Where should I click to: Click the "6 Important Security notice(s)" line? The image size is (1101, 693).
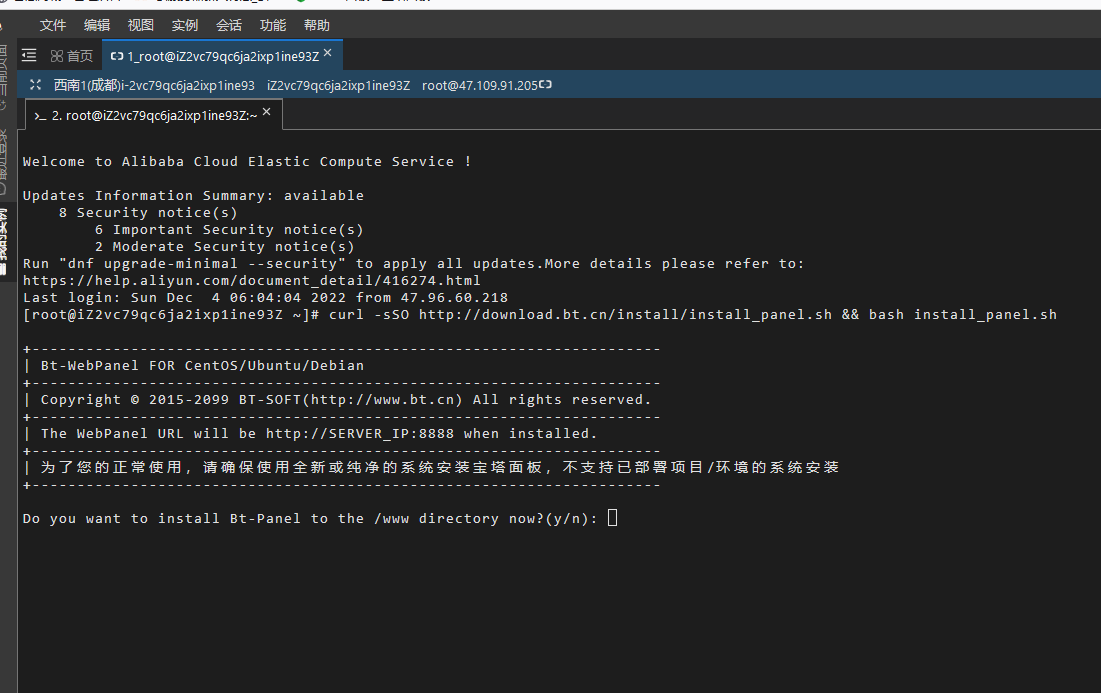229,230
